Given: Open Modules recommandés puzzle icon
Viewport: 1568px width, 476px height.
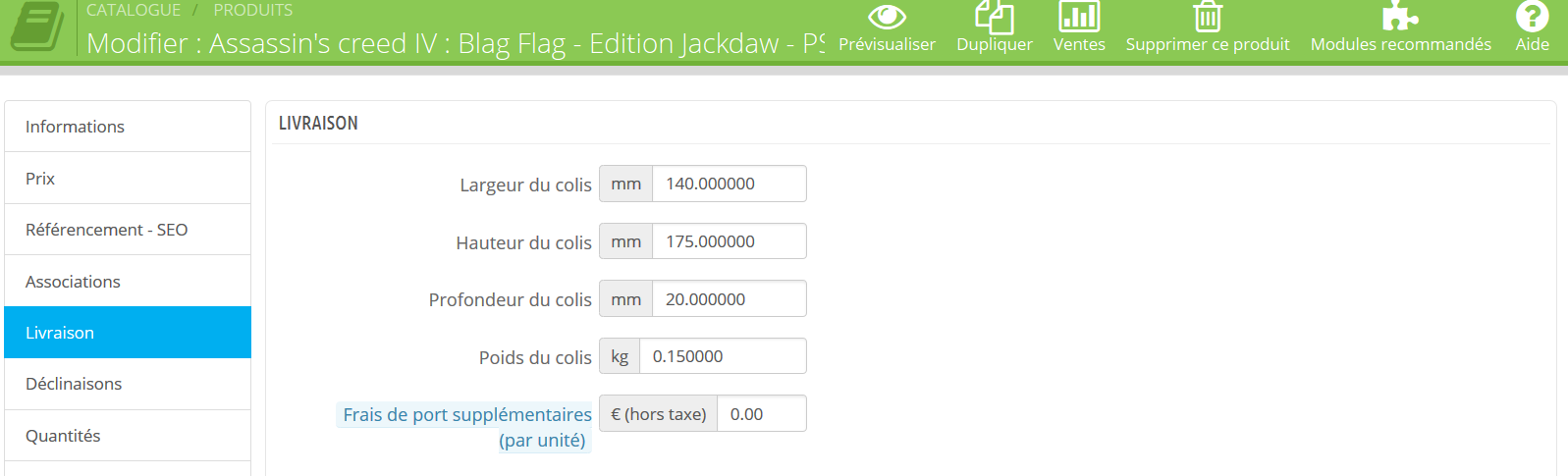Looking at the screenshot, I should pyautogui.click(x=1399, y=17).
